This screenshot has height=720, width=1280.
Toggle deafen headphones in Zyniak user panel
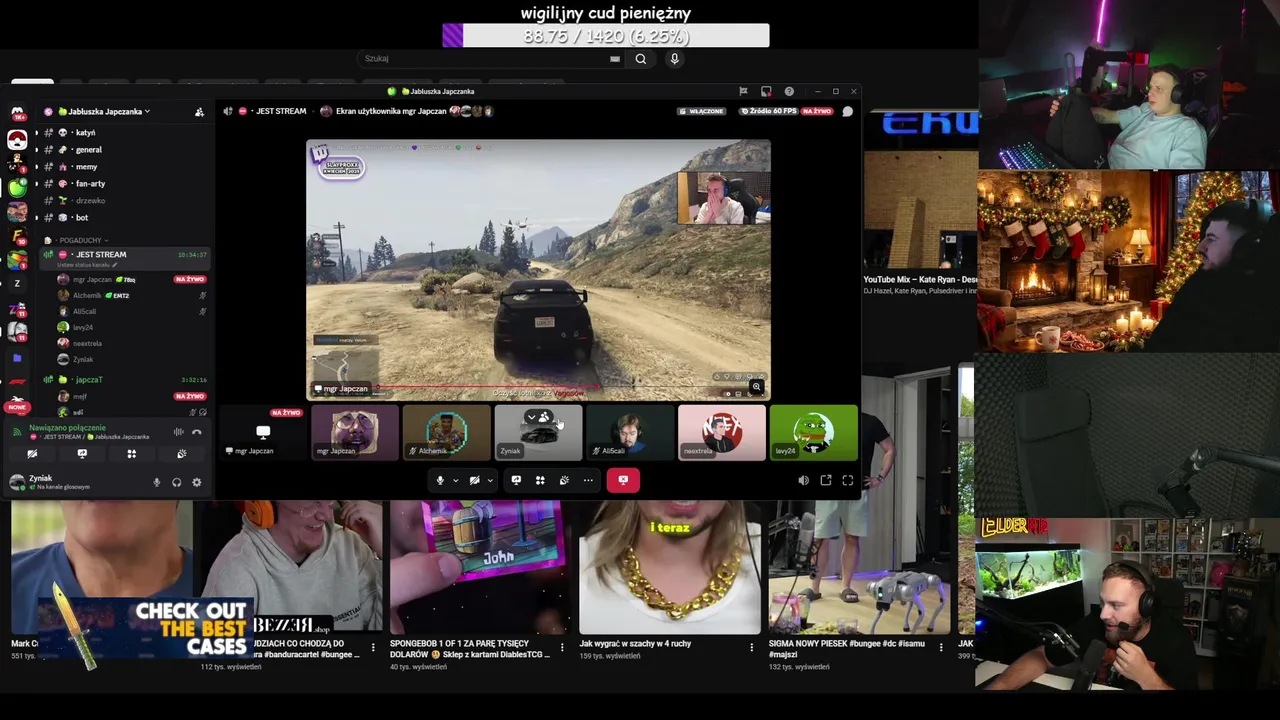coord(177,482)
